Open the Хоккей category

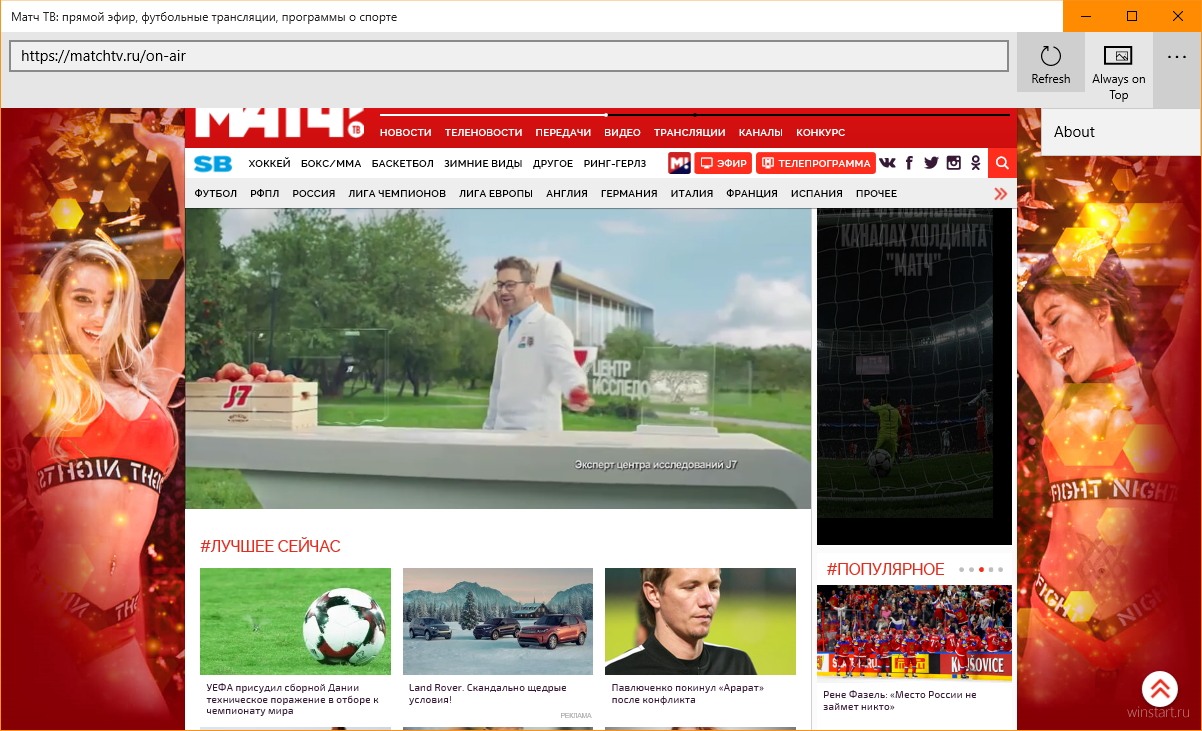[x=269, y=163]
